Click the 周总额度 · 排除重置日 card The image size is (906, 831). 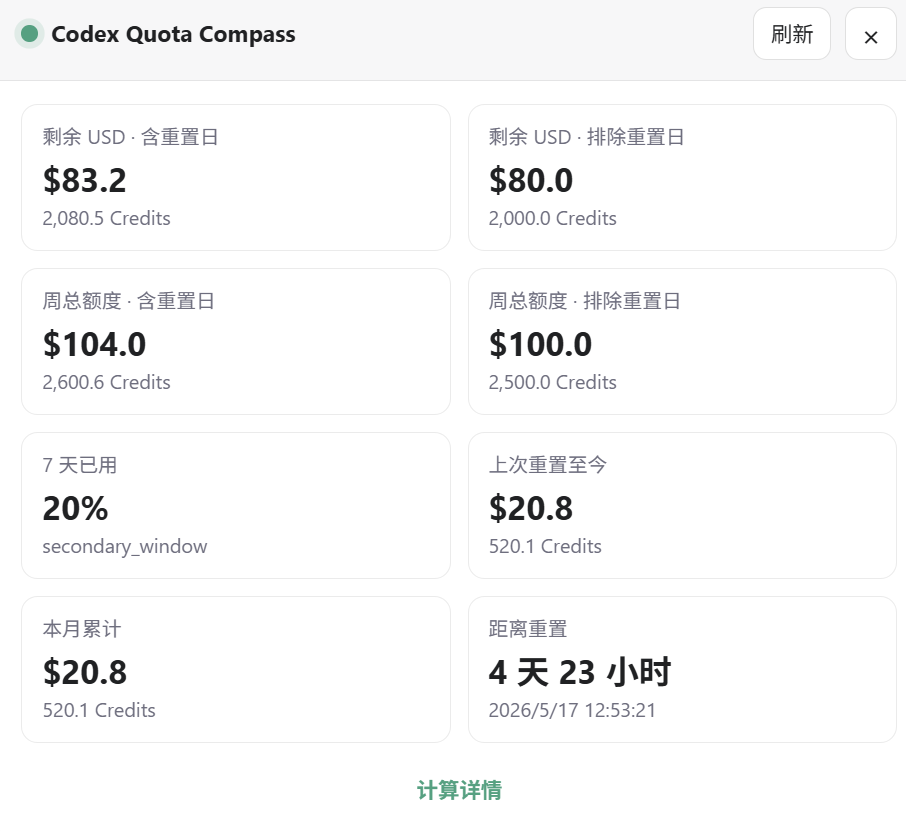[682, 342]
